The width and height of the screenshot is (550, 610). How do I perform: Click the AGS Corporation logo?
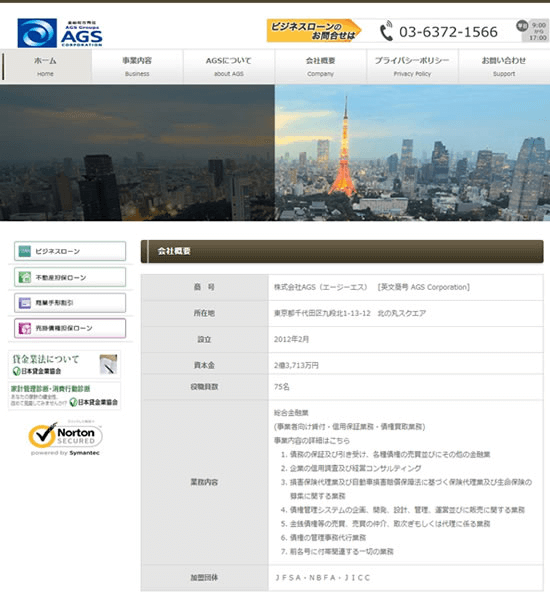[60, 33]
